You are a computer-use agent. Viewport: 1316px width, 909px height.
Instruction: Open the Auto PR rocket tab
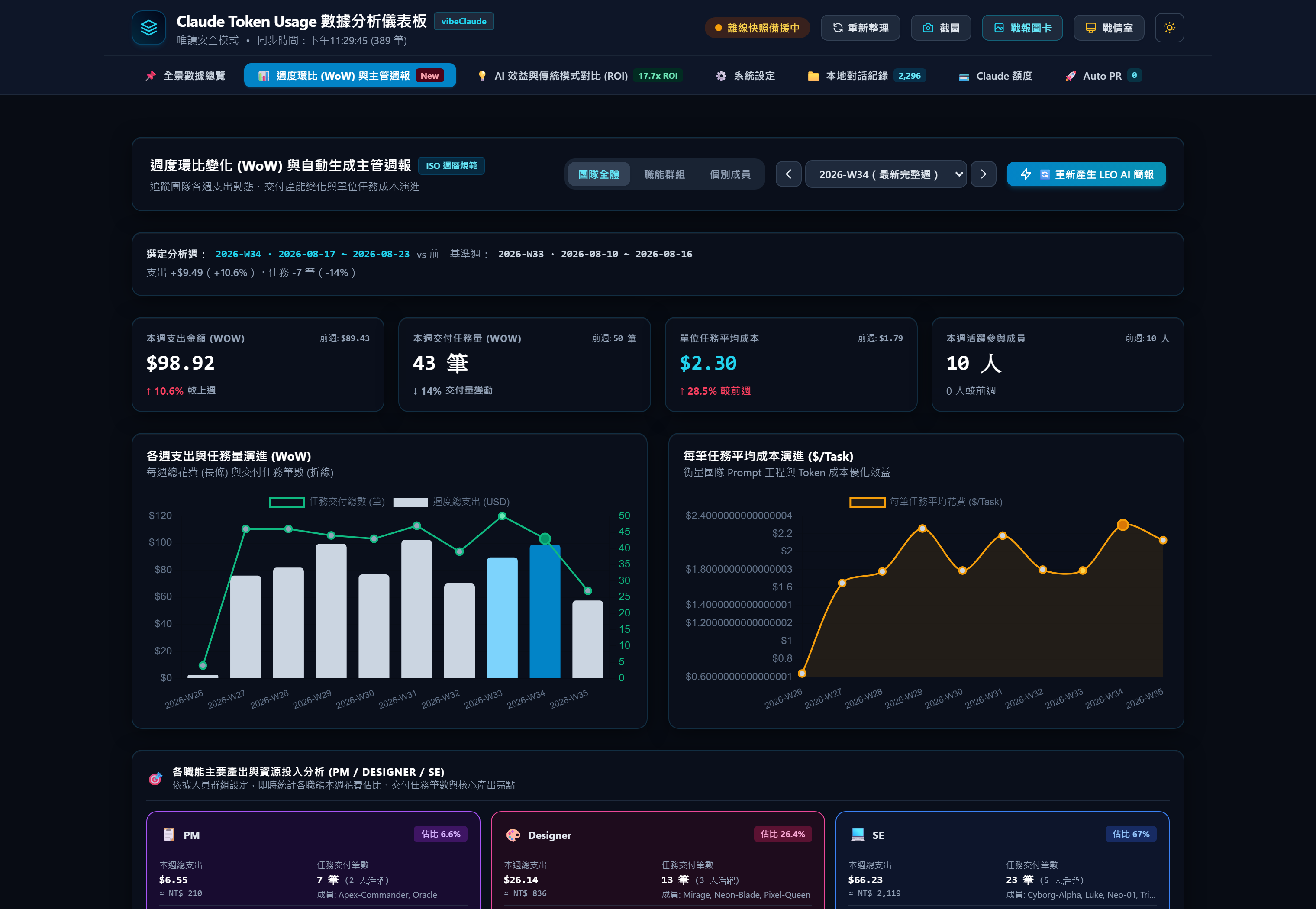1103,76
